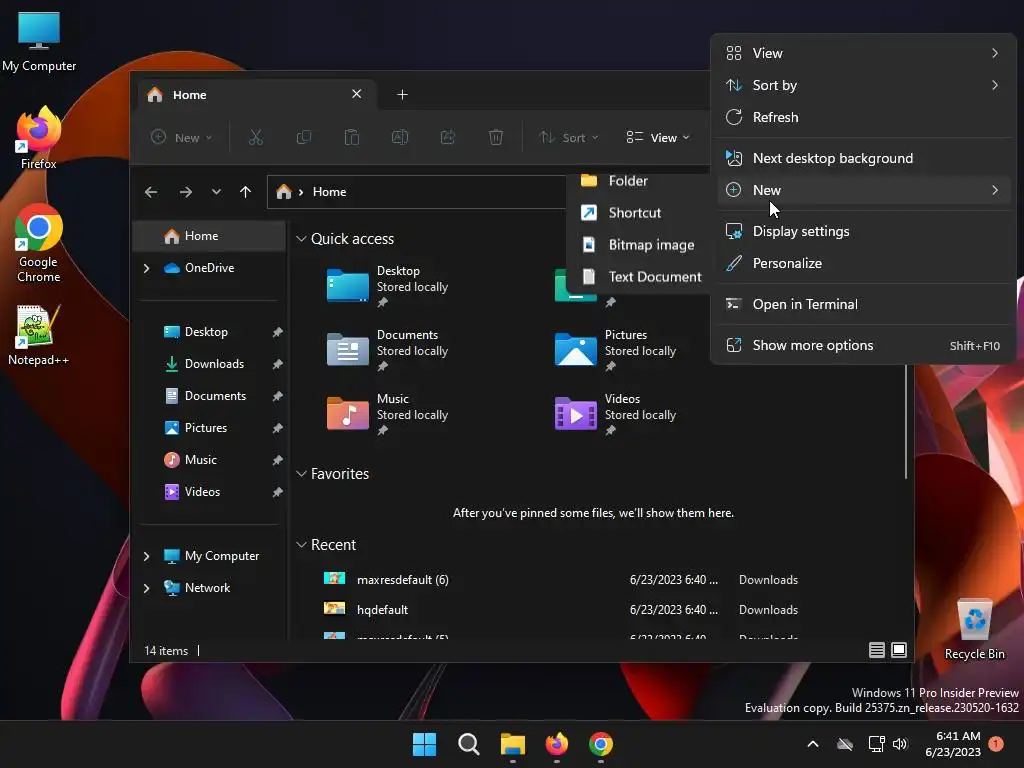
Task: Click the Share icon in File Explorer toolbar
Action: click(x=448, y=137)
